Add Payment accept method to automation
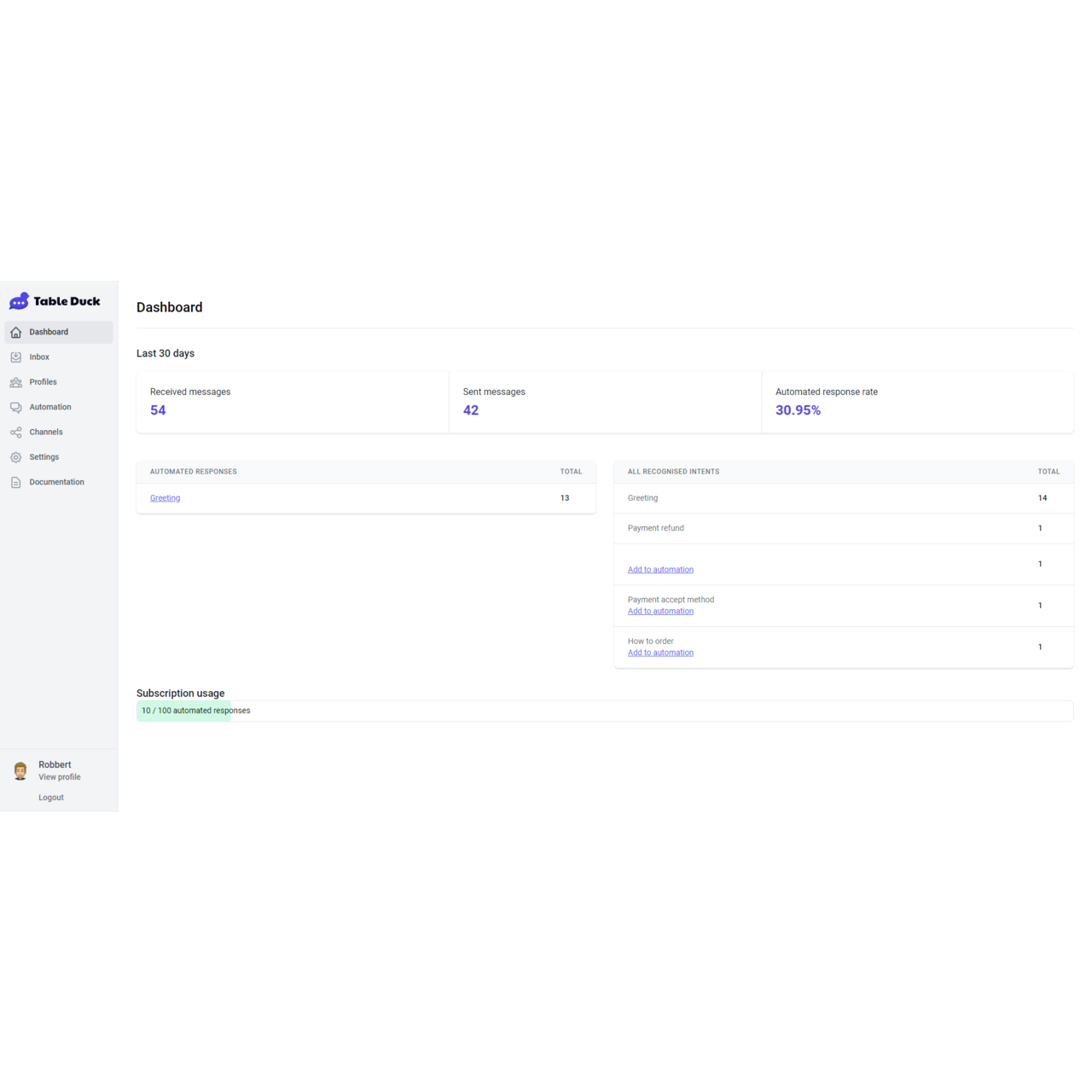 (x=660, y=612)
